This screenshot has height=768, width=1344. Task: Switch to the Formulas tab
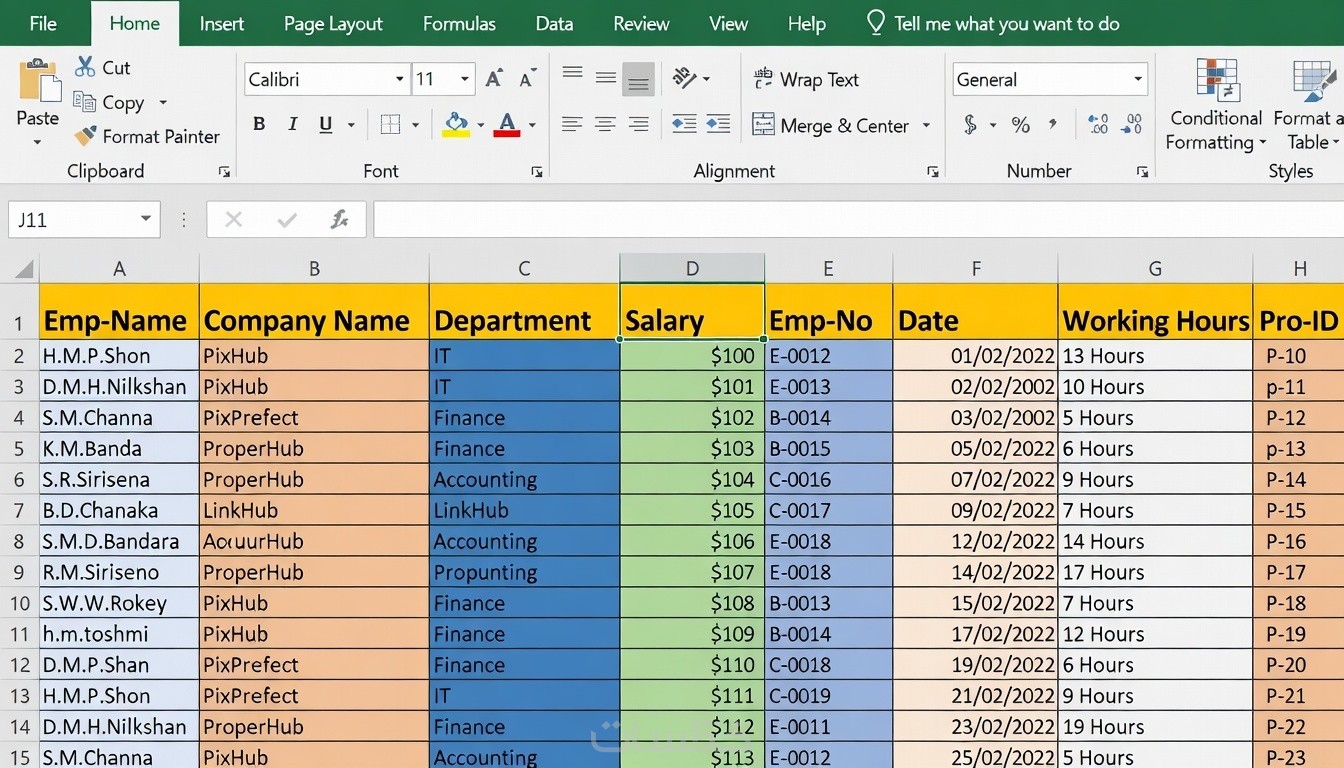click(x=459, y=23)
